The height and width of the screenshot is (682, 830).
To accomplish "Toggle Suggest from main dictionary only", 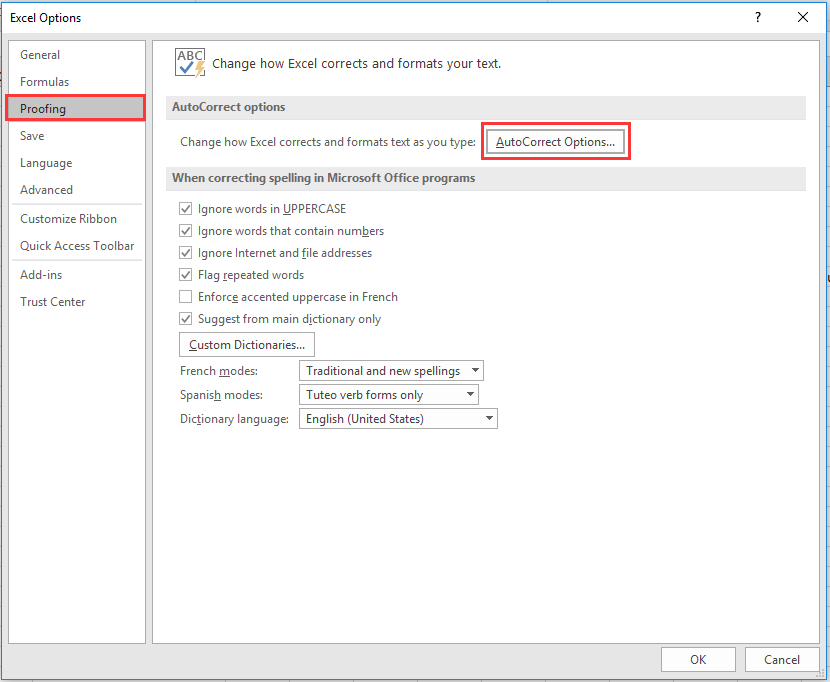I will pos(185,319).
